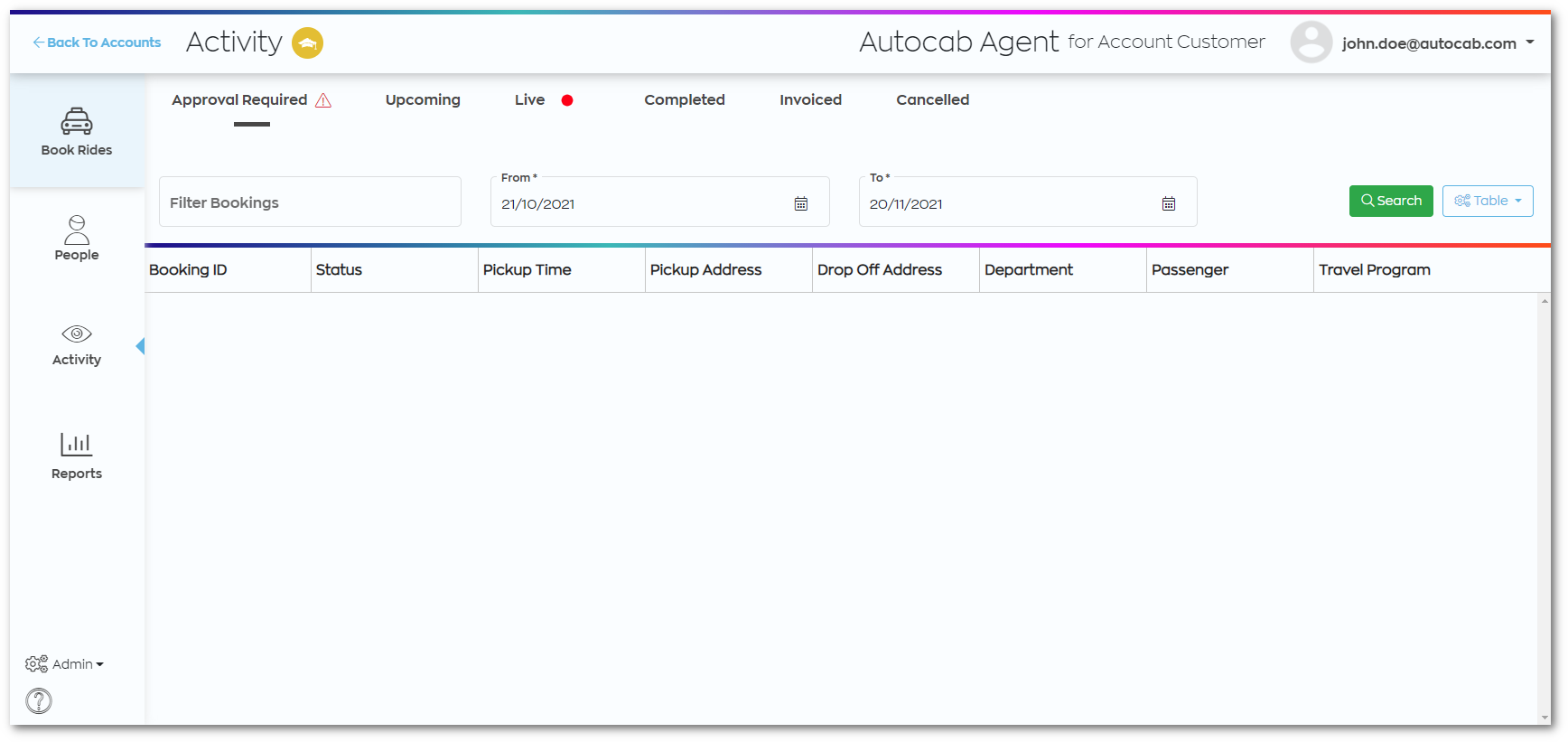Select the Completed tab
Image resolution: width=1568 pixels, height=742 pixels.
pos(685,99)
